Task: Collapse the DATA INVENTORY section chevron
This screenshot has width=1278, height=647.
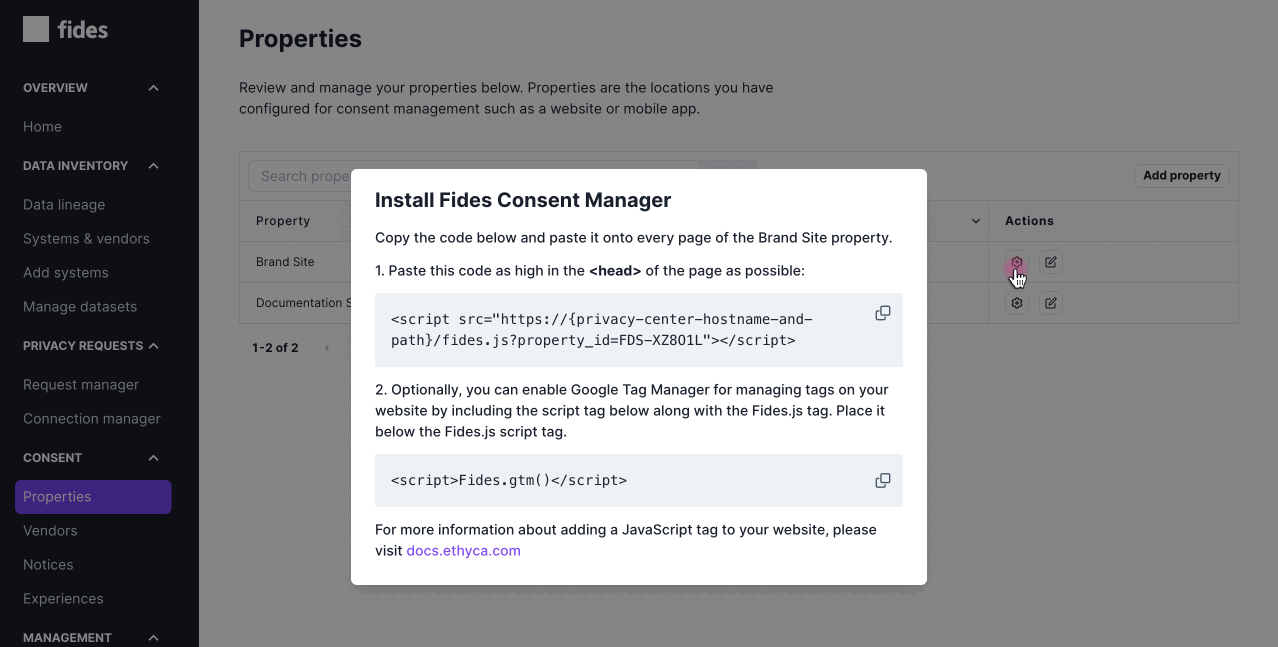Action: coord(153,166)
